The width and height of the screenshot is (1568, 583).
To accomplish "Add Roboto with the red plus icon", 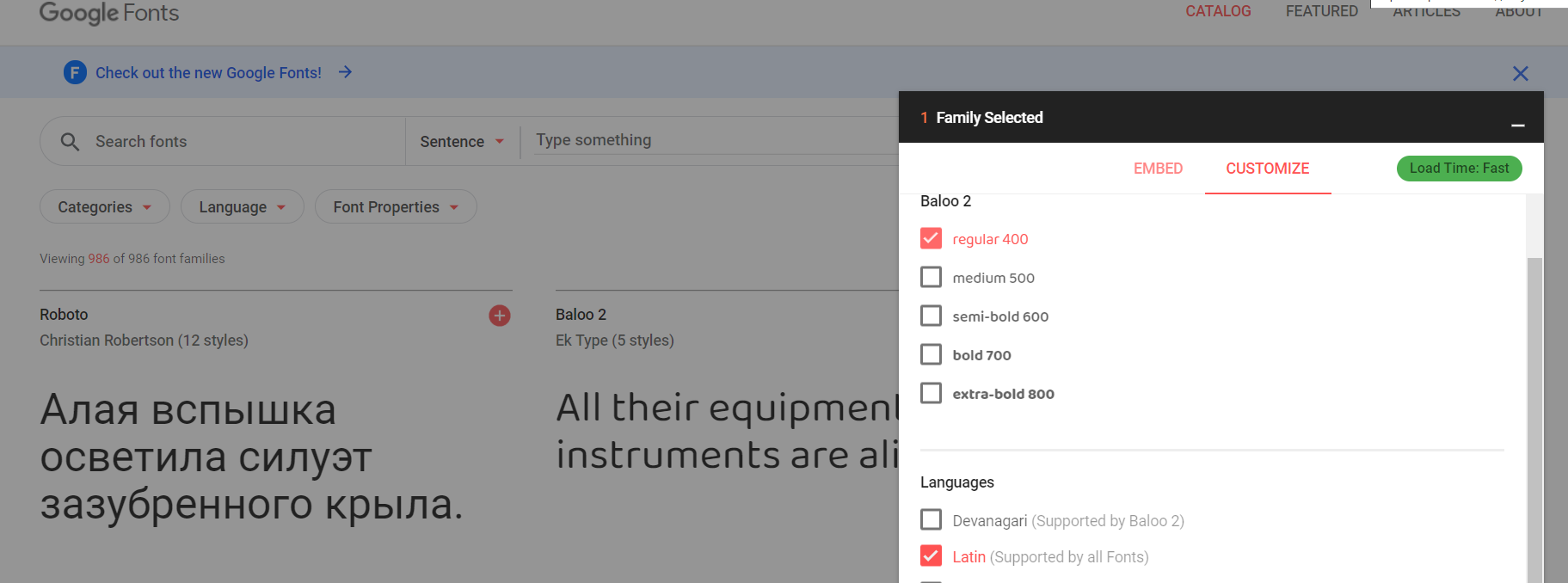I will point(500,316).
